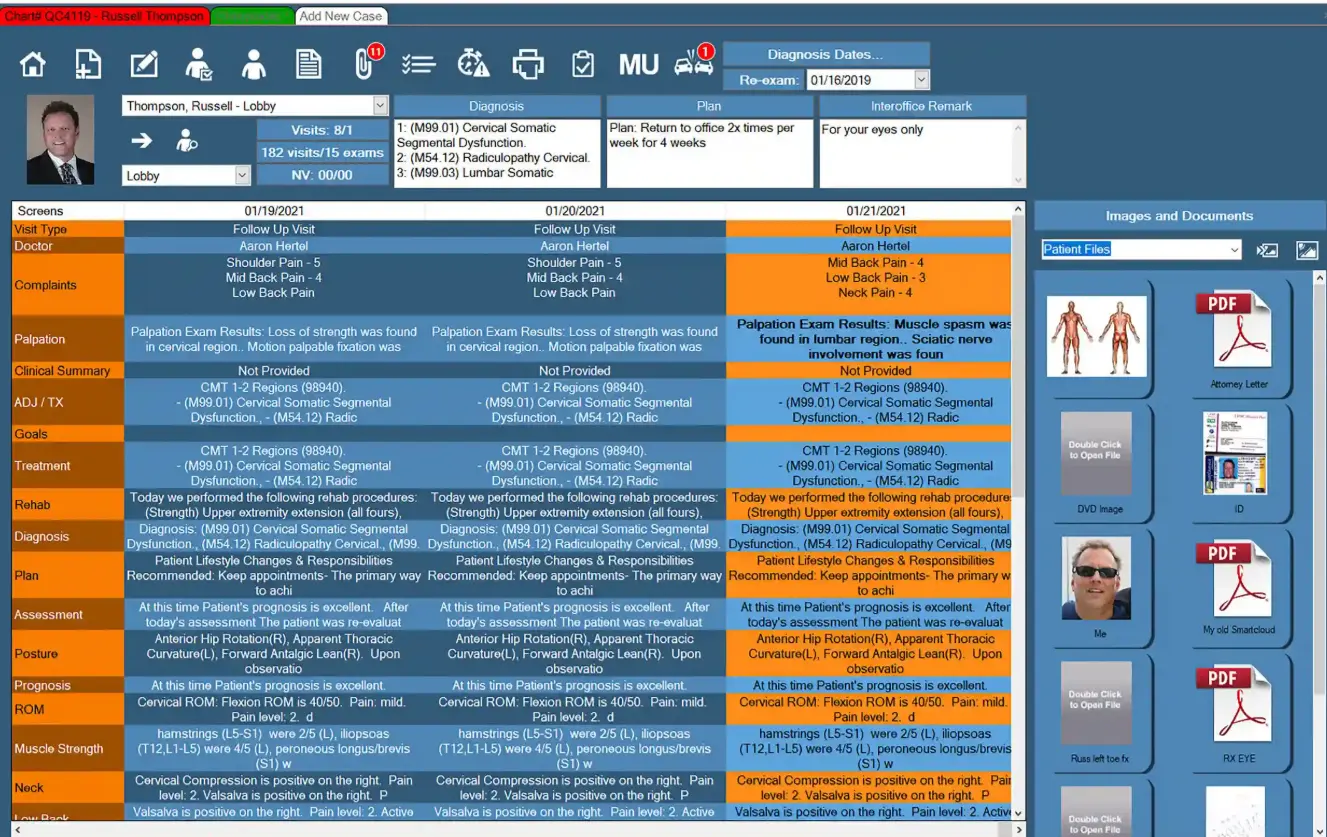Click the checklist icon in the toolbar
Screen dimensions: 1327x837
pyautogui.click(x=420, y=63)
